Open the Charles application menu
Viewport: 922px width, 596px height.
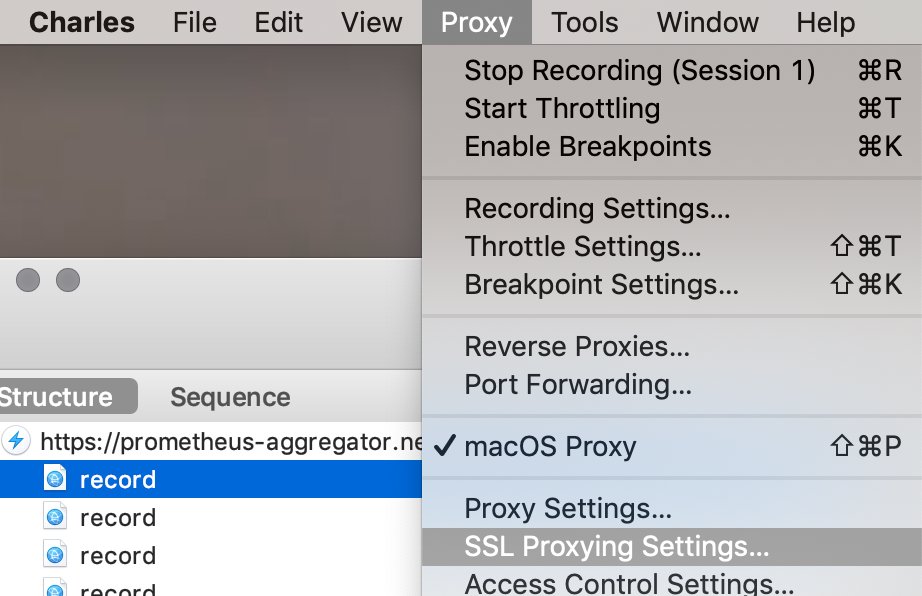click(82, 22)
